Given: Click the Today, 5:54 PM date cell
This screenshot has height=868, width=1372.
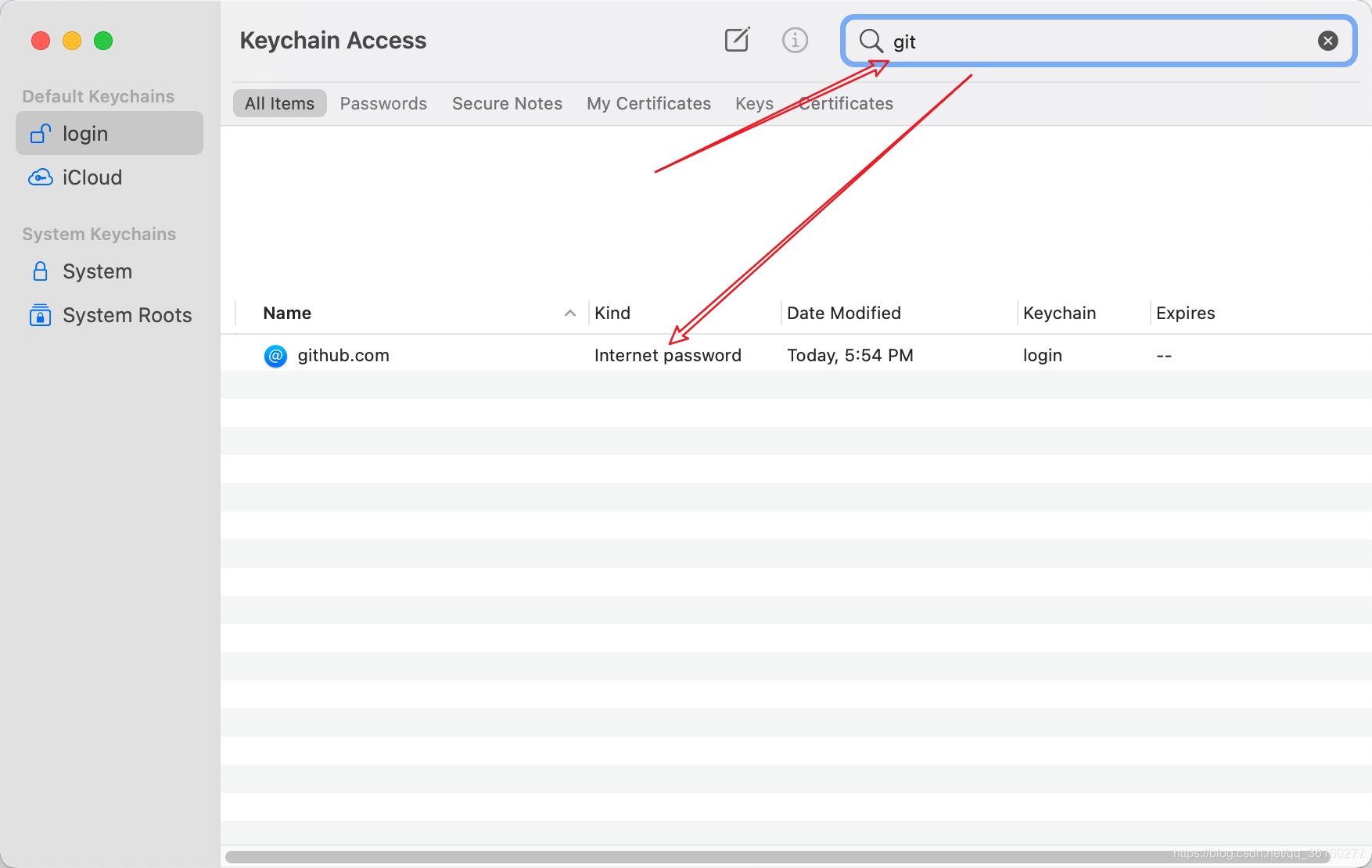Looking at the screenshot, I should (849, 356).
